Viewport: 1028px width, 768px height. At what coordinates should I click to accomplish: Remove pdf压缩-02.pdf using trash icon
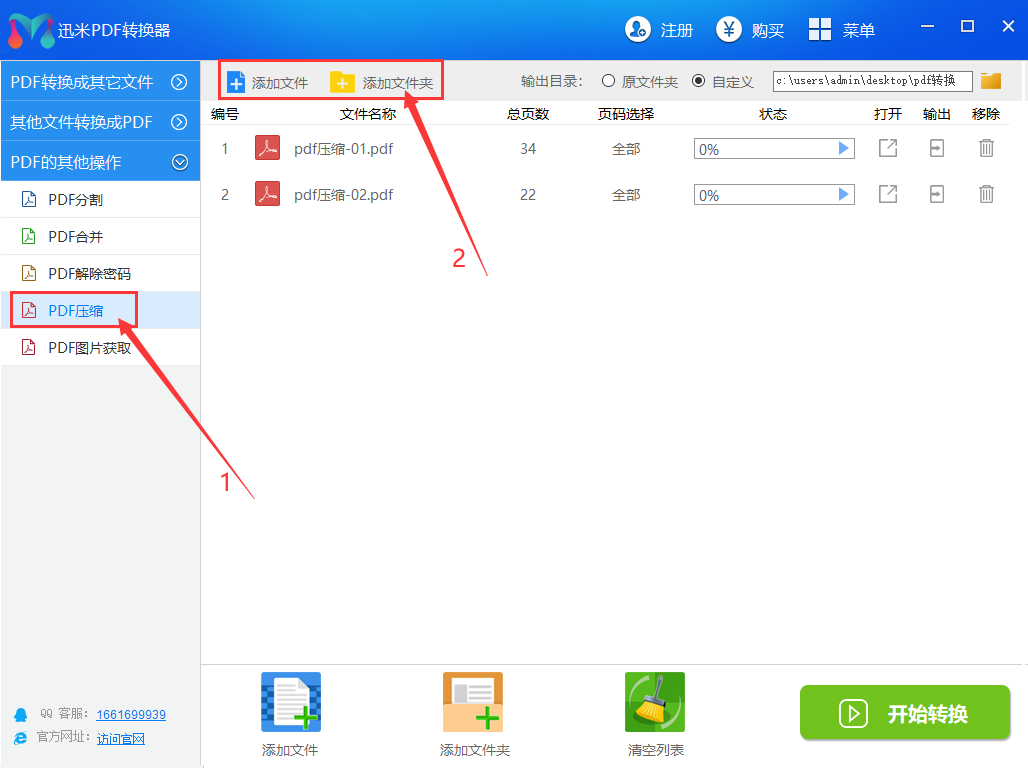click(986, 194)
